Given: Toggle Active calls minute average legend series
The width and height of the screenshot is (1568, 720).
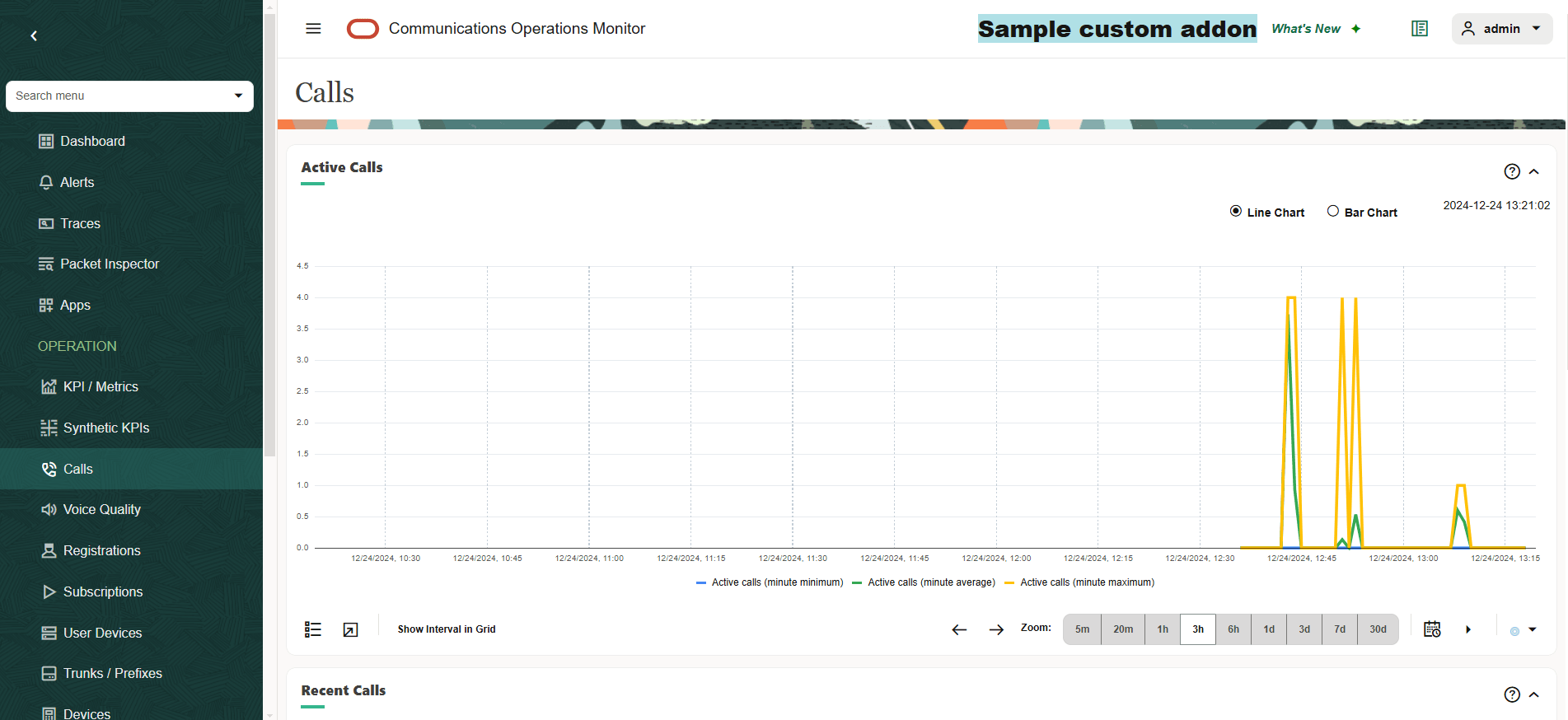Looking at the screenshot, I should coord(924,582).
